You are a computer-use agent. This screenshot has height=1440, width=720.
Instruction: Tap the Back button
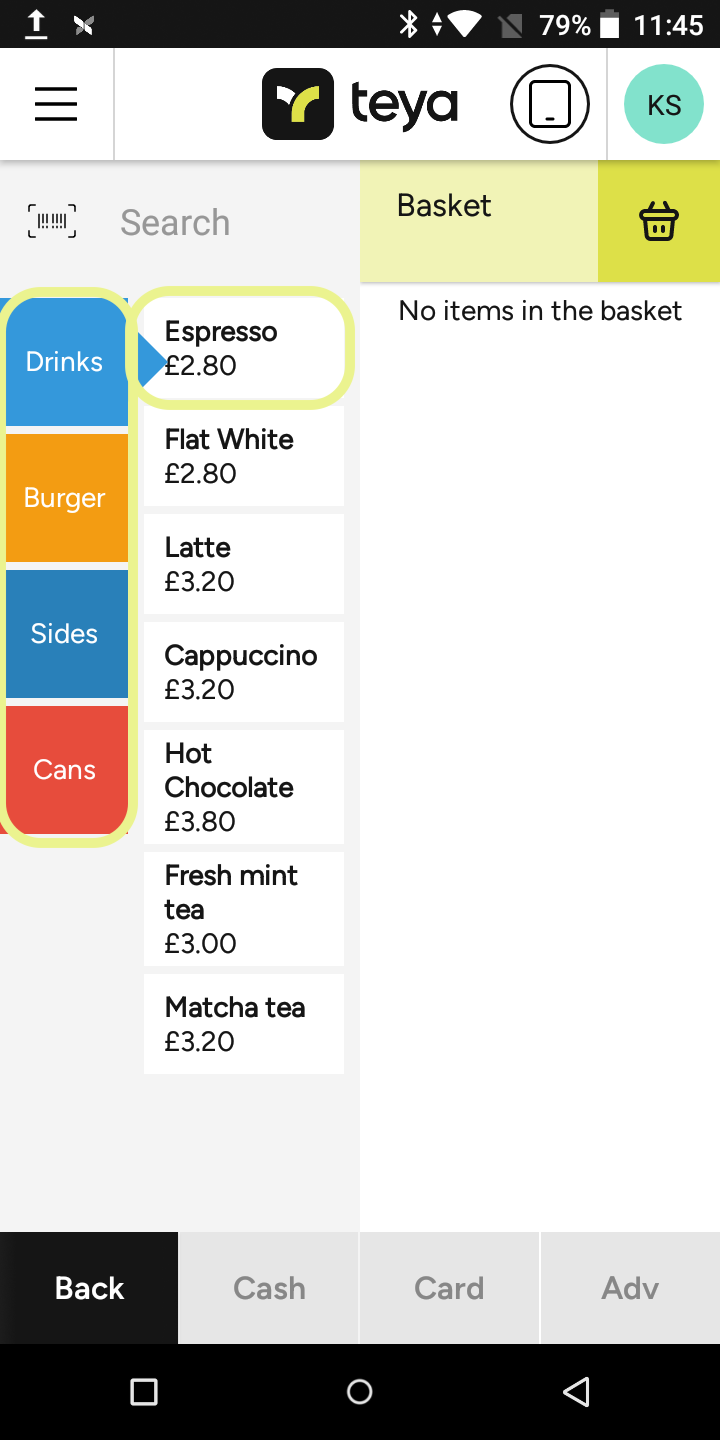coord(89,1288)
